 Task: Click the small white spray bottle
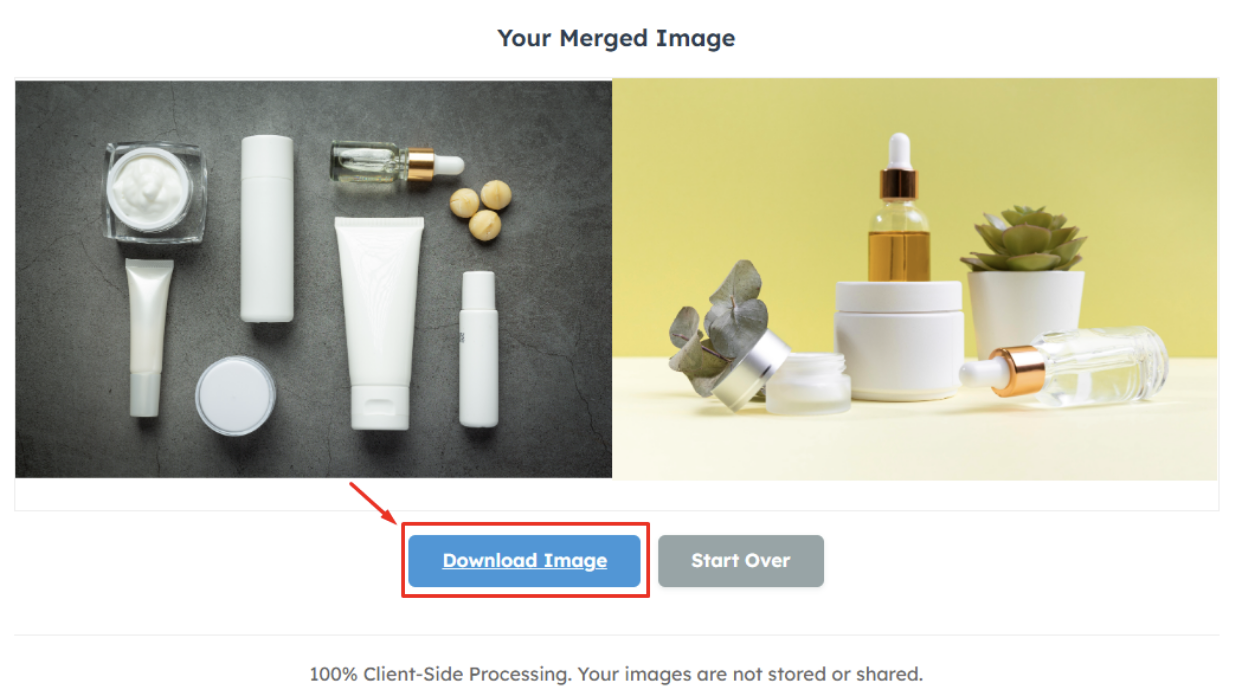click(x=478, y=349)
